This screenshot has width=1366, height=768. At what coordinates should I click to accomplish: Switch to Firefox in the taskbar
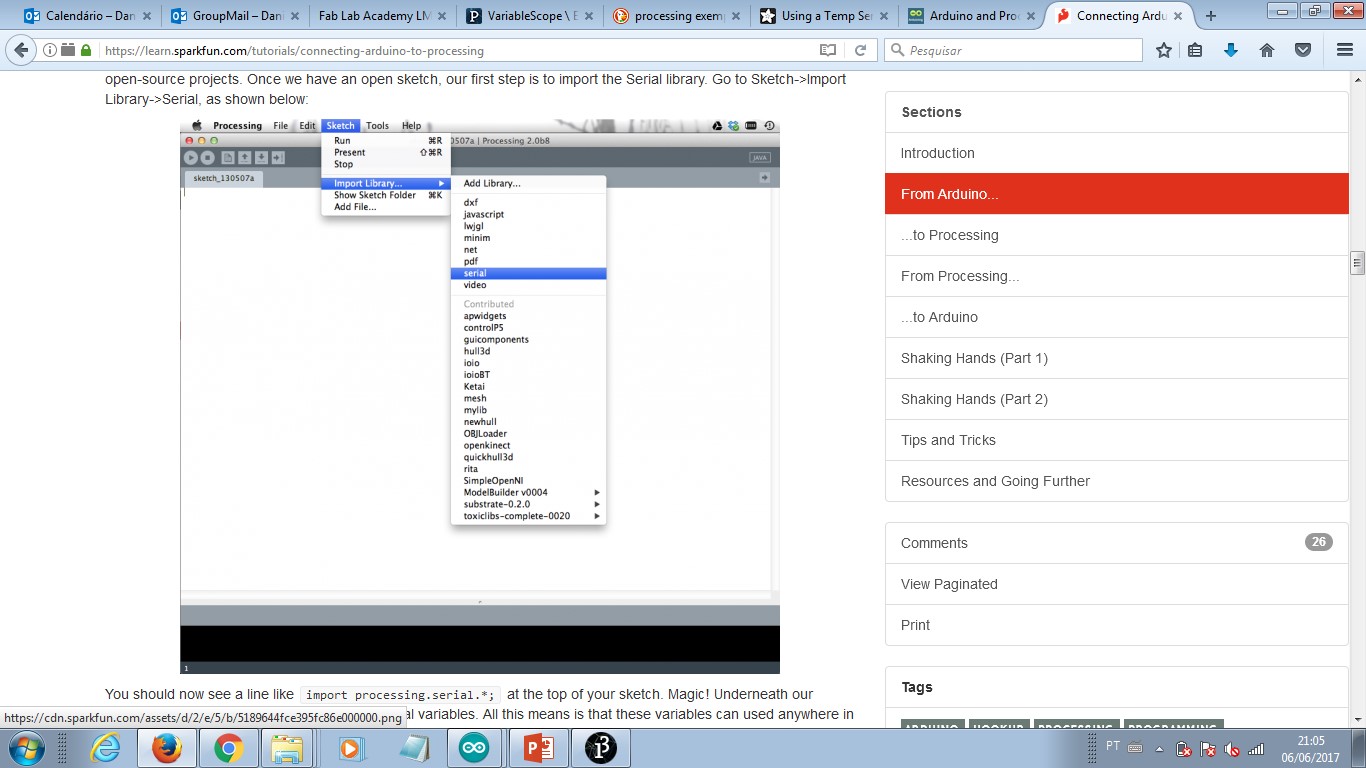click(166, 748)
